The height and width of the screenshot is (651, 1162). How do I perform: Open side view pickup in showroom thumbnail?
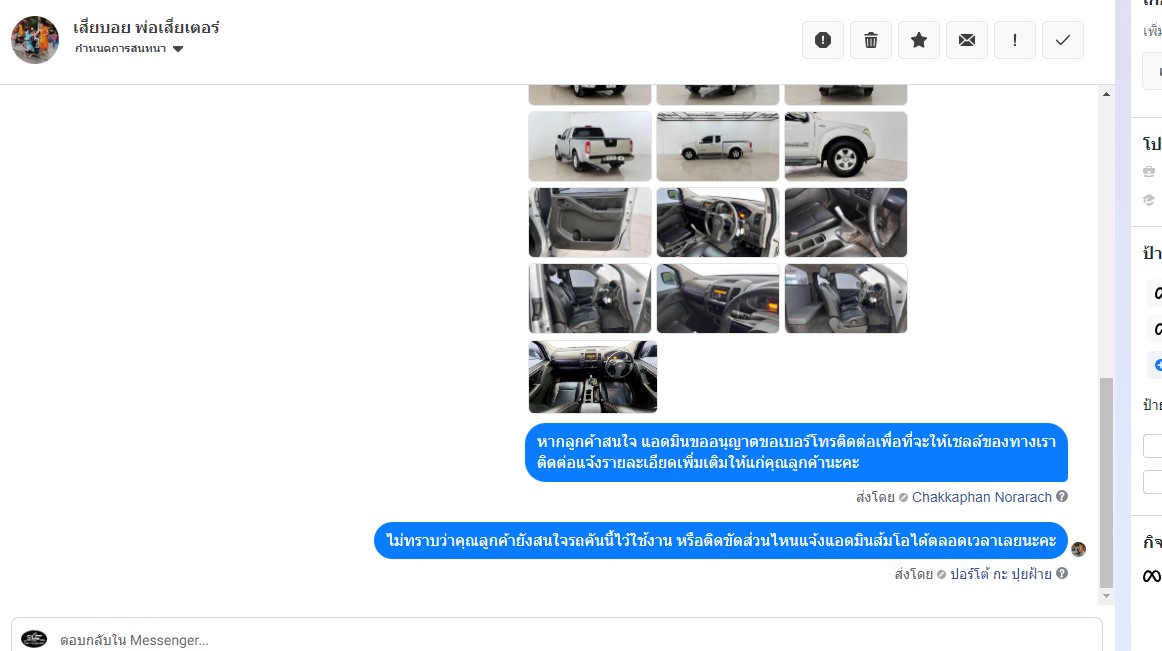[717, 146]
